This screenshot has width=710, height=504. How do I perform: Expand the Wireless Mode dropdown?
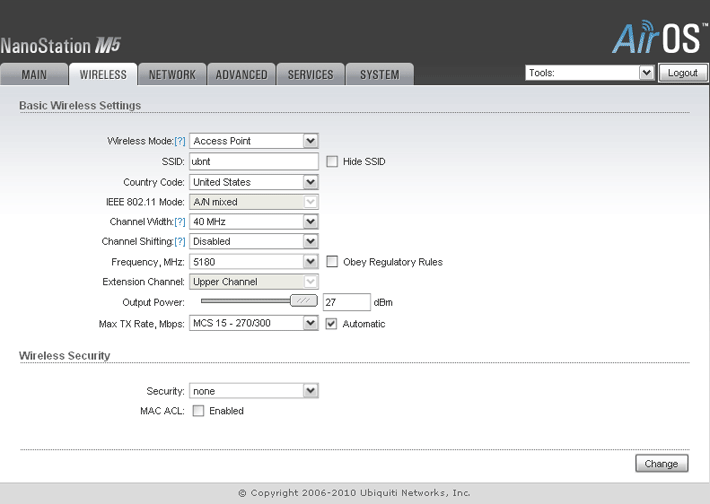pos(254,141)
